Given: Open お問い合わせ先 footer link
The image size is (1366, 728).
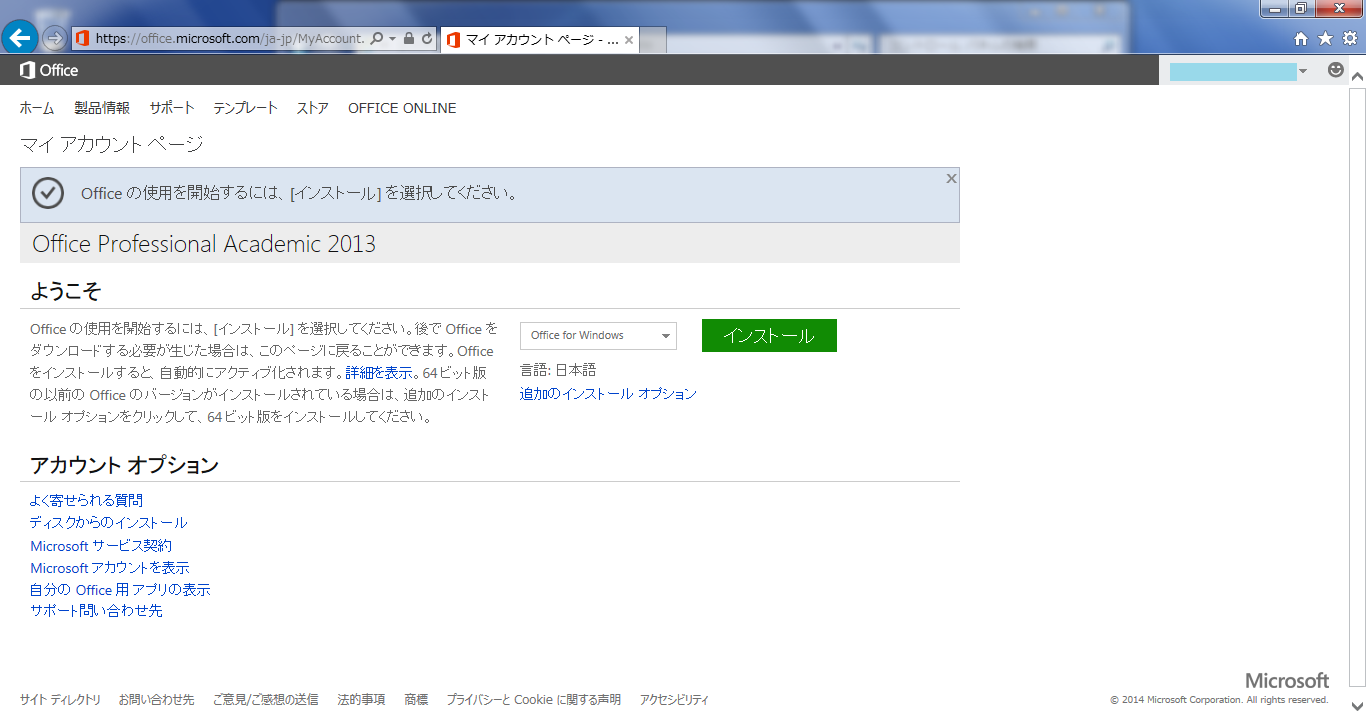Looking at the screenshot, I should 156,700.
